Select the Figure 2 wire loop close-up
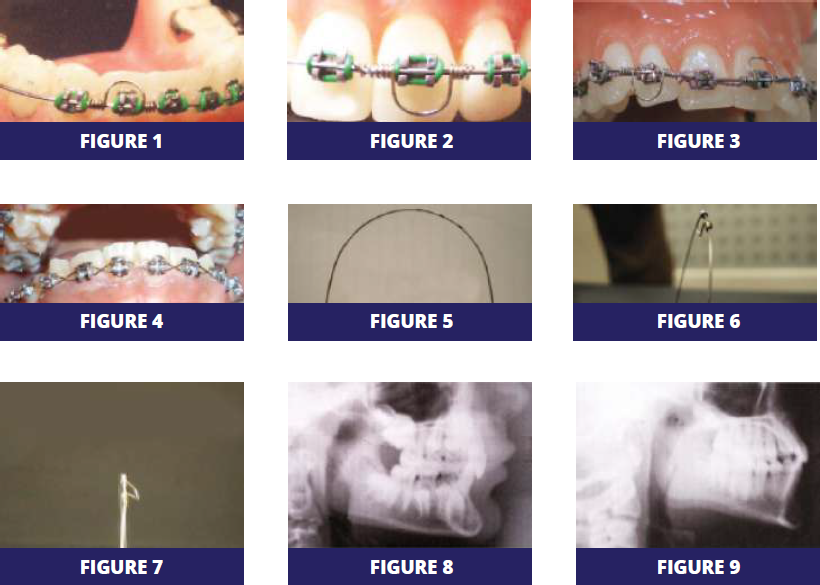 click(x=409, y=61)
